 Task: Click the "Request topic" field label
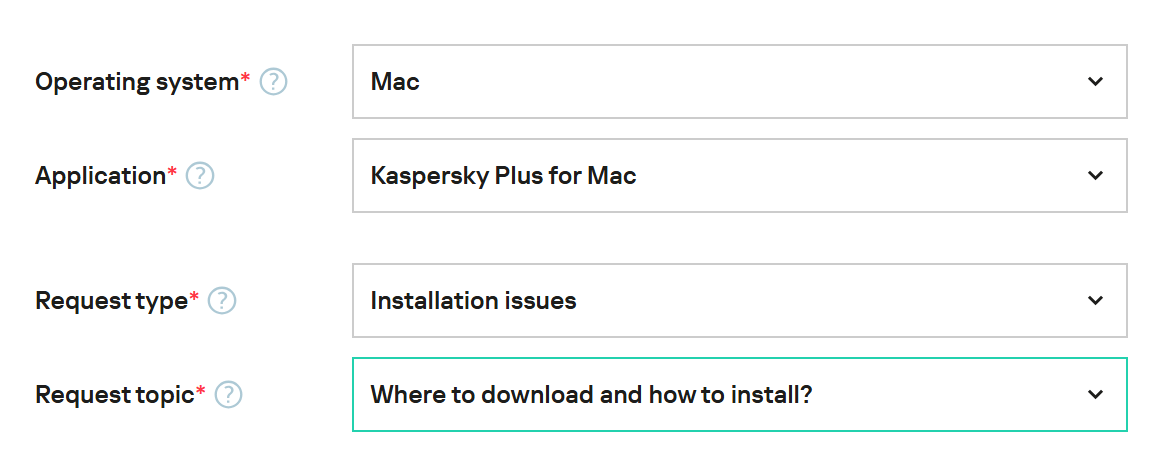pos(114,395)
